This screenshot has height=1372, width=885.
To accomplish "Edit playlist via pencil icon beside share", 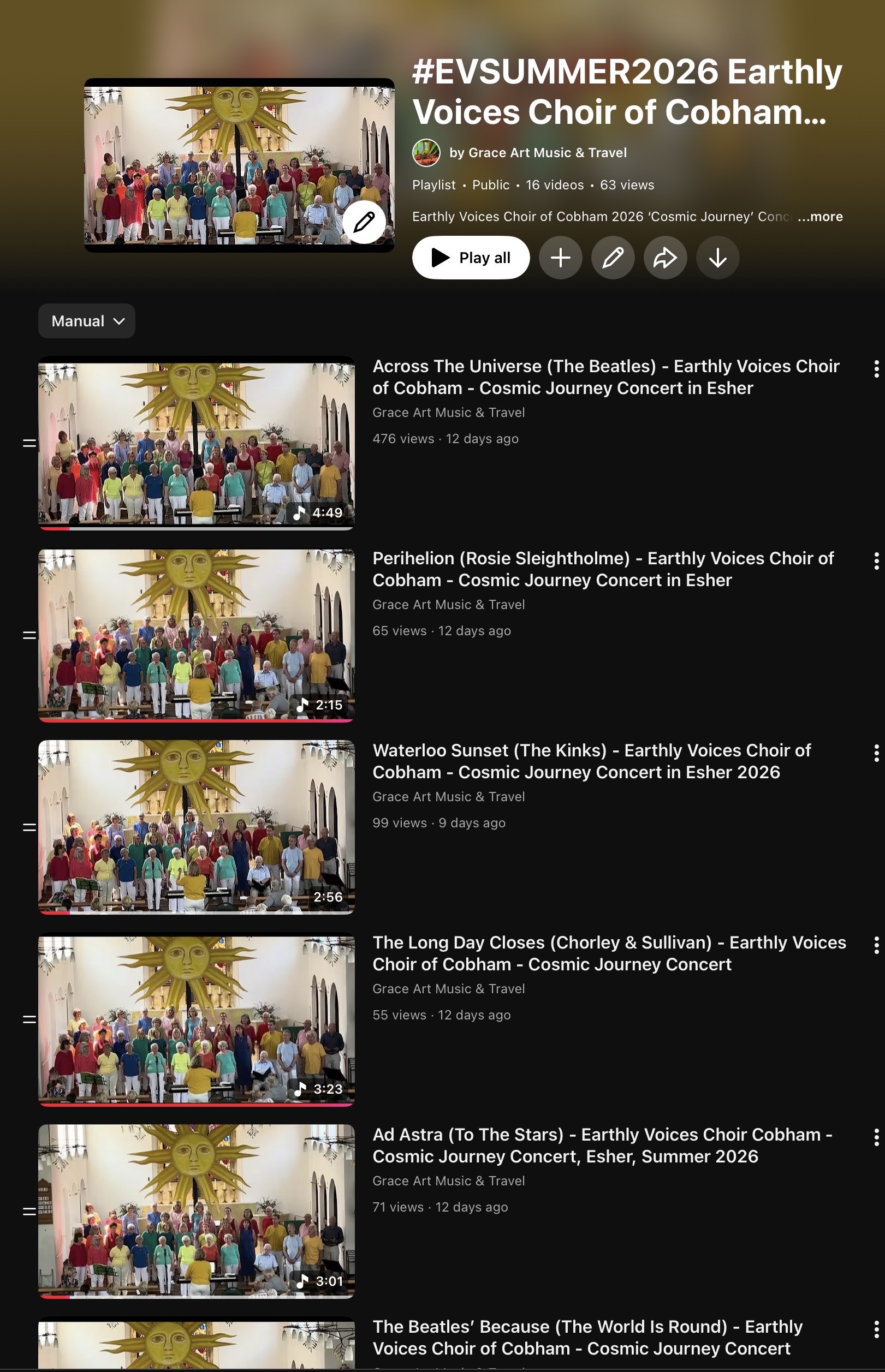I will point(613,258).
